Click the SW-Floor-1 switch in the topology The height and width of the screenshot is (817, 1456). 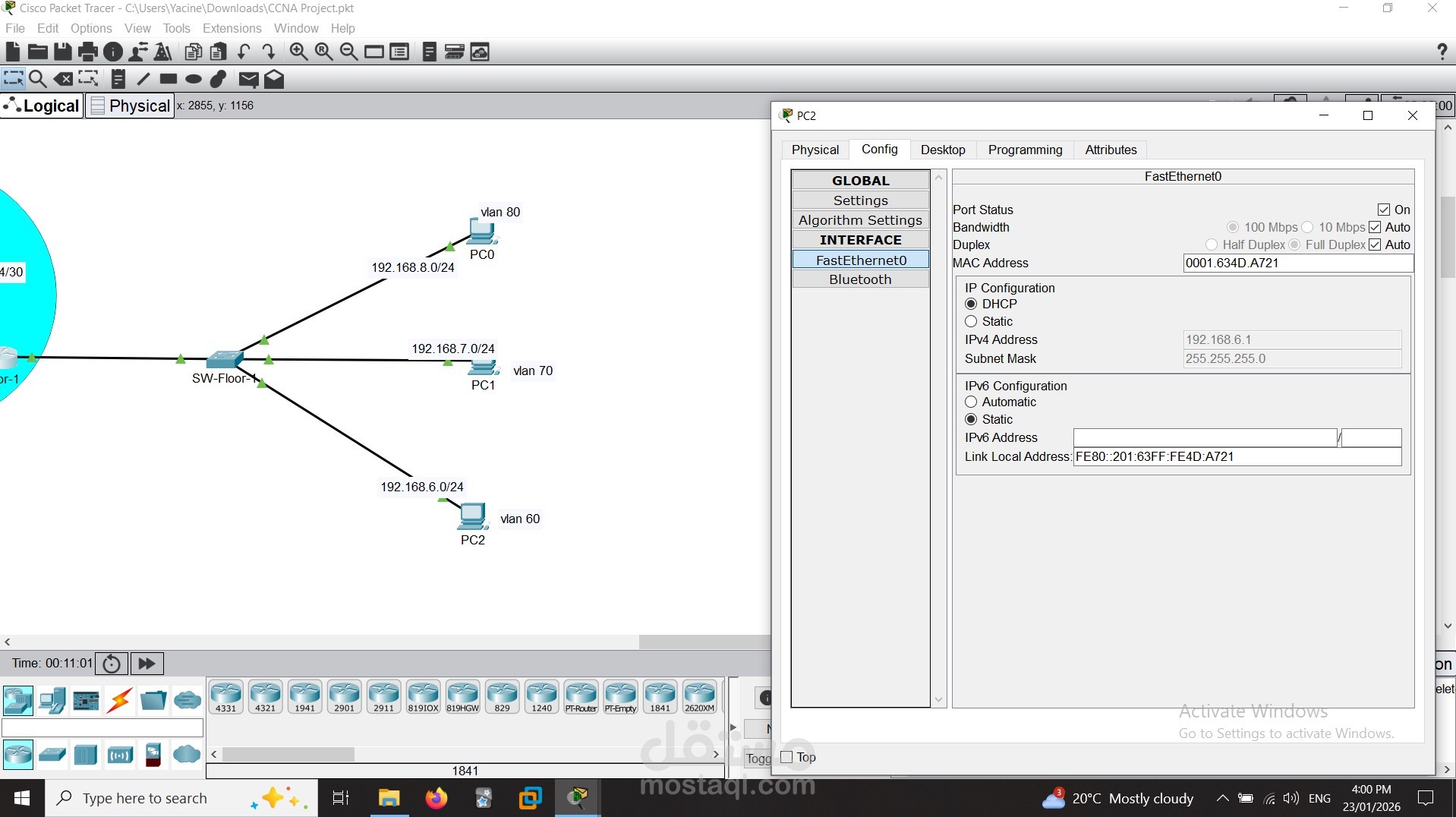point(224,359)
